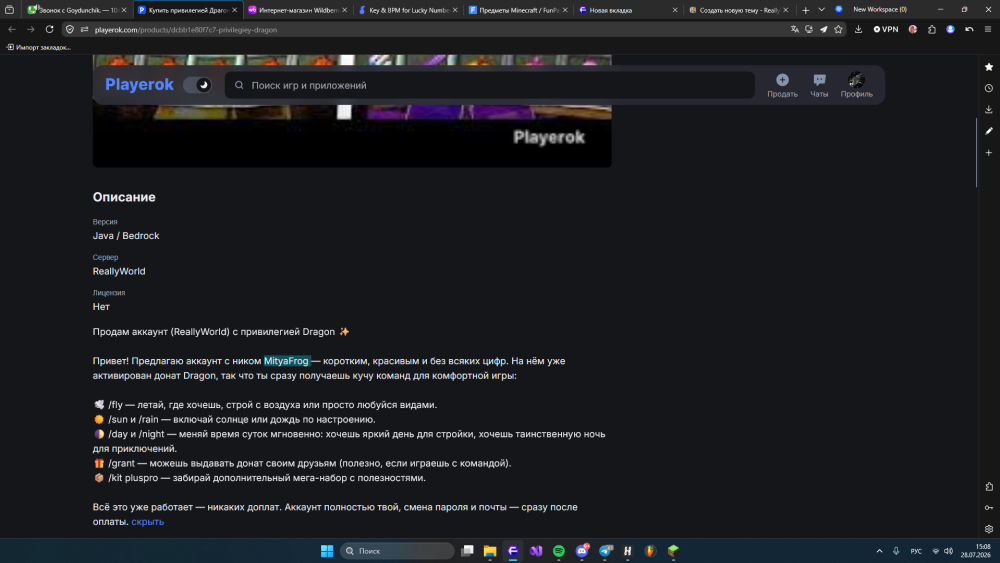Image resolution: width=1000 pixels, height=563 pixels.
Task: Open FL Studio from the taskbar
Action: (650, 551)
